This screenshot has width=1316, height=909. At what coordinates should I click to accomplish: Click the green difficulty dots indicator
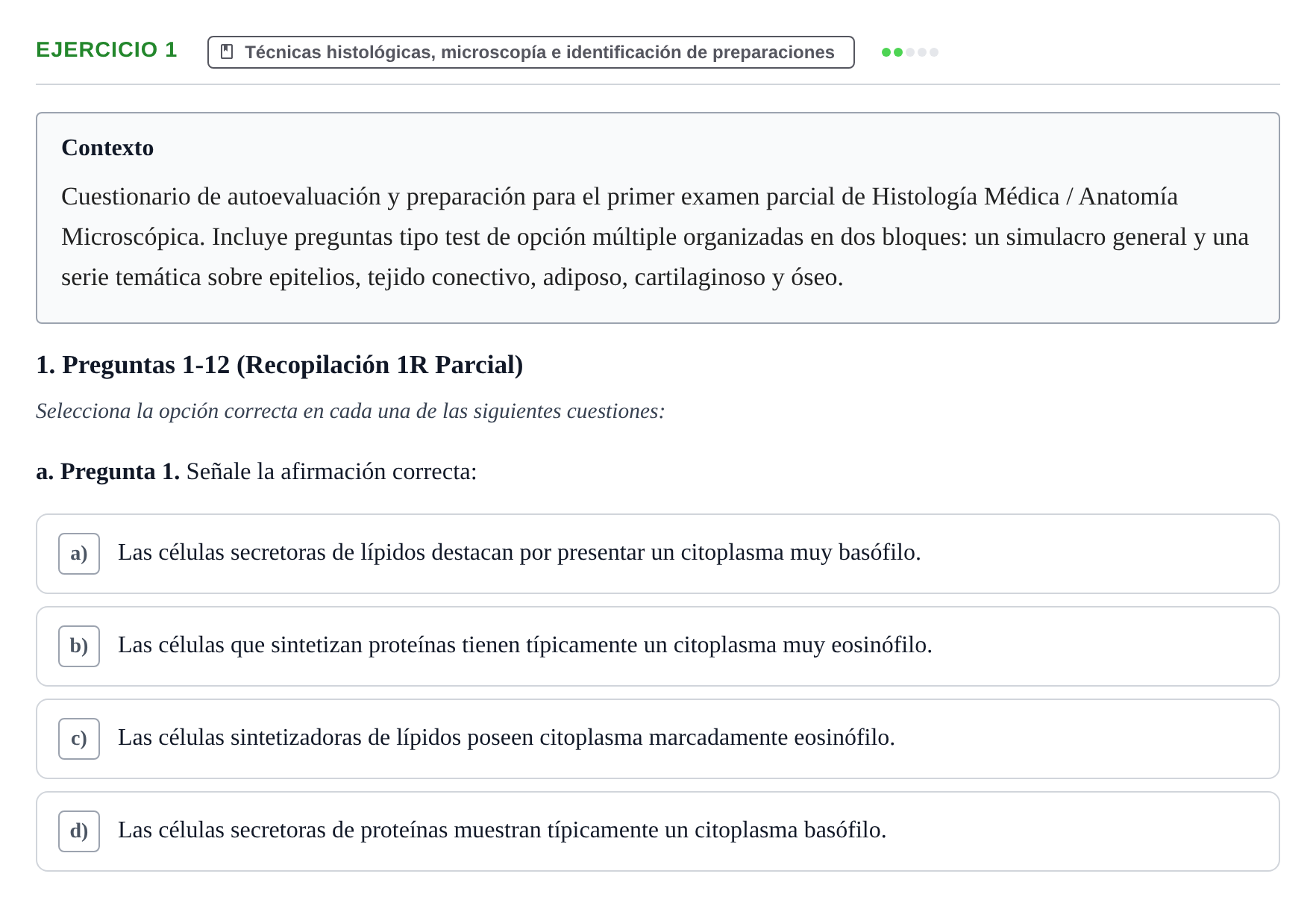click(909, 52)
